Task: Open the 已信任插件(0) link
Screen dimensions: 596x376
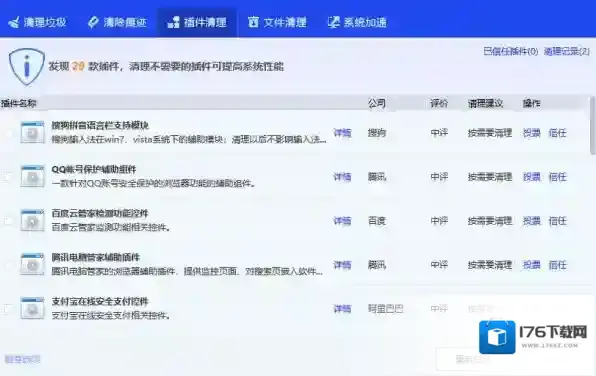Action: (510, 51)
